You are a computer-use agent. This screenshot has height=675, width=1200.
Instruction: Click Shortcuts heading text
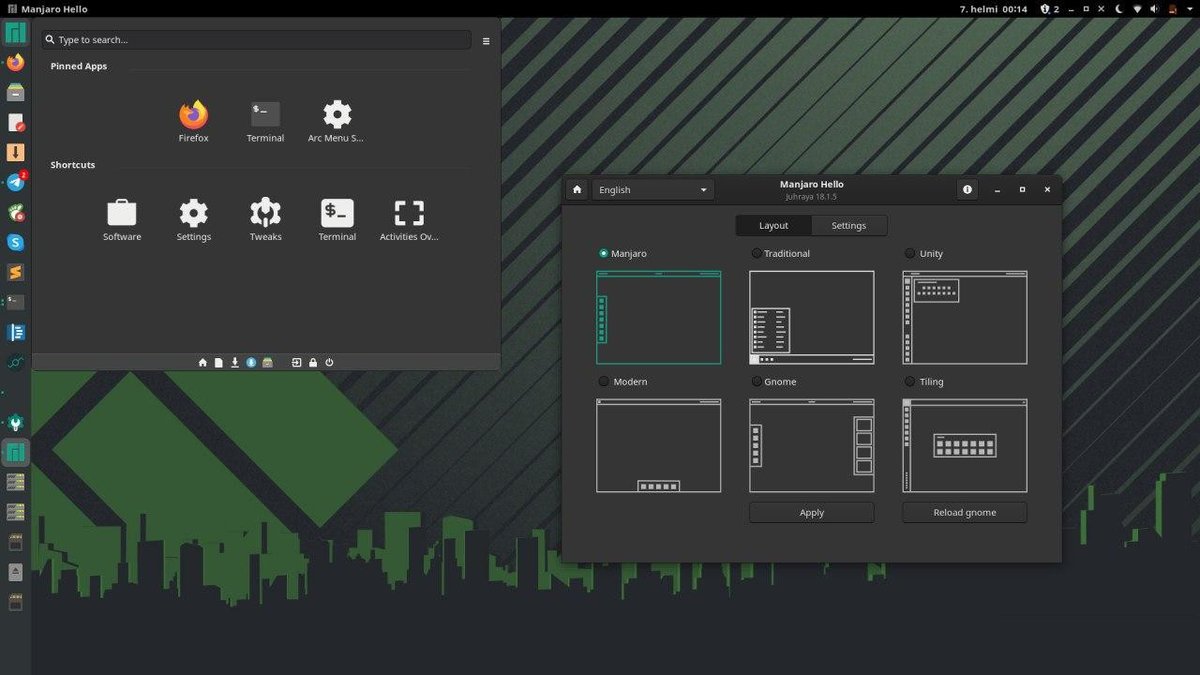point(73,164)
